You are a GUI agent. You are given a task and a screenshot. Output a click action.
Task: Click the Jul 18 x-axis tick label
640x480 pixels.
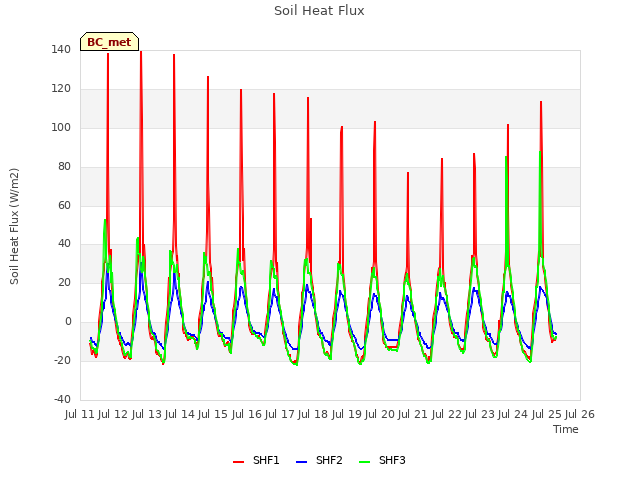pyautogui.click(x=313, y=414)
